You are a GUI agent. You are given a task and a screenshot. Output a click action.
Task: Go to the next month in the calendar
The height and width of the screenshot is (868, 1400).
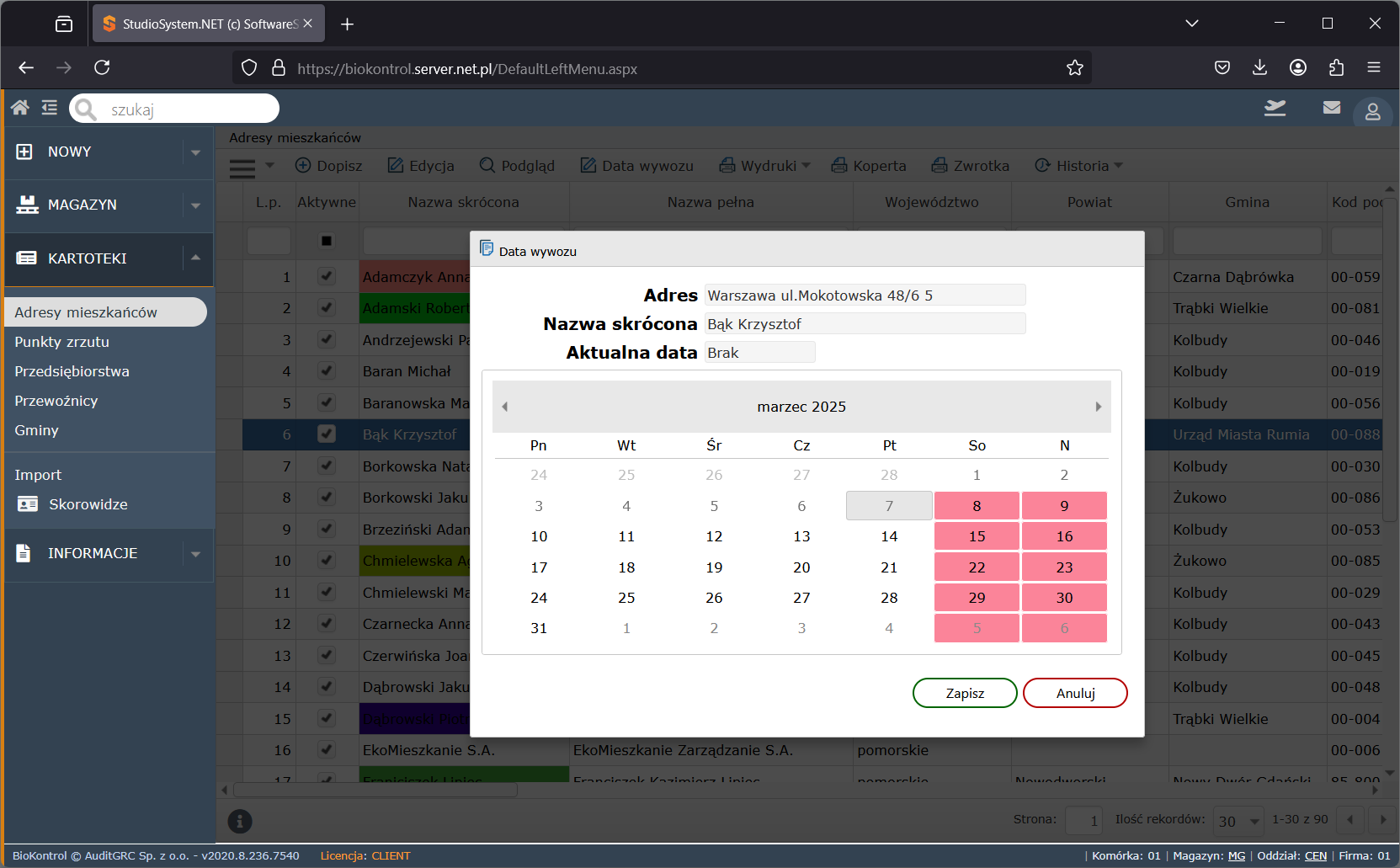click(1098, 407)
